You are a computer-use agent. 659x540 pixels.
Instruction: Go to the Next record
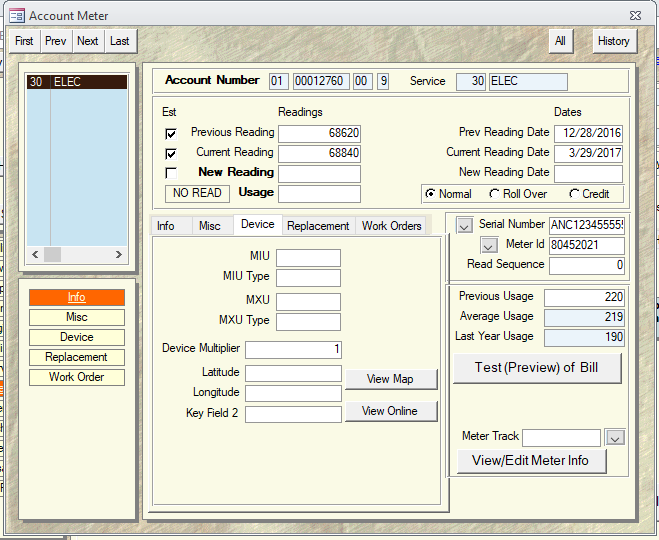[x=87, y=41]
